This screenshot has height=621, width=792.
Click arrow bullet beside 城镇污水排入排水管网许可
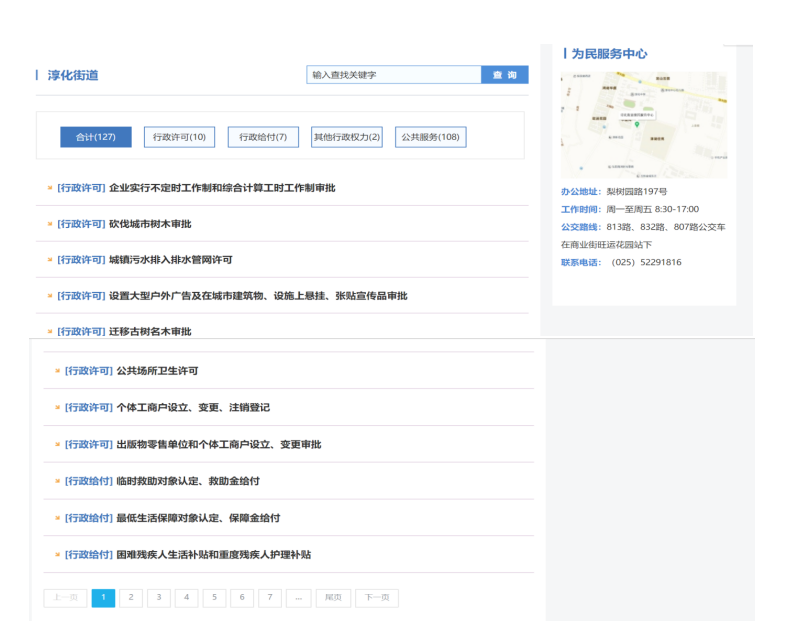click(50, 260)
